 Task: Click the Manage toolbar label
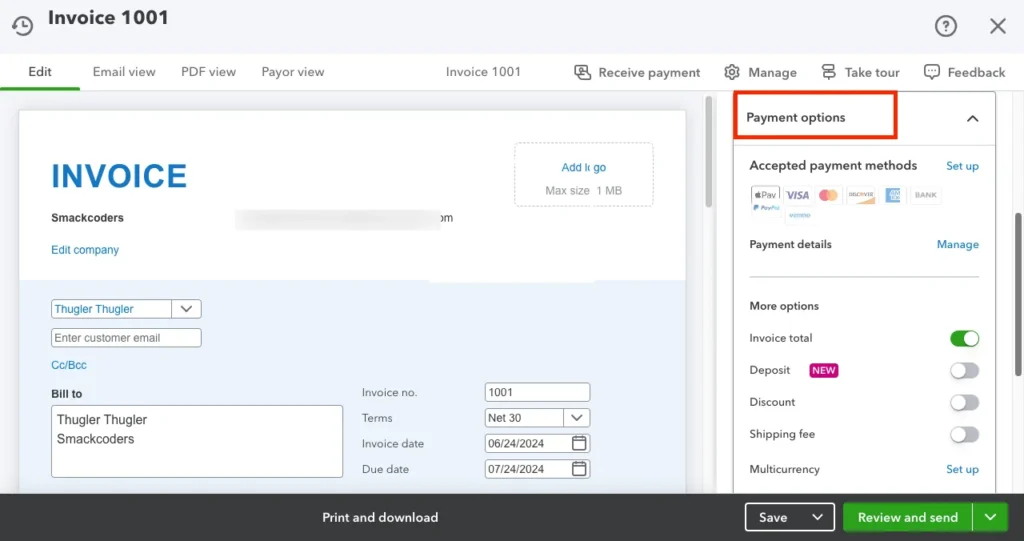tap(772, 73)
